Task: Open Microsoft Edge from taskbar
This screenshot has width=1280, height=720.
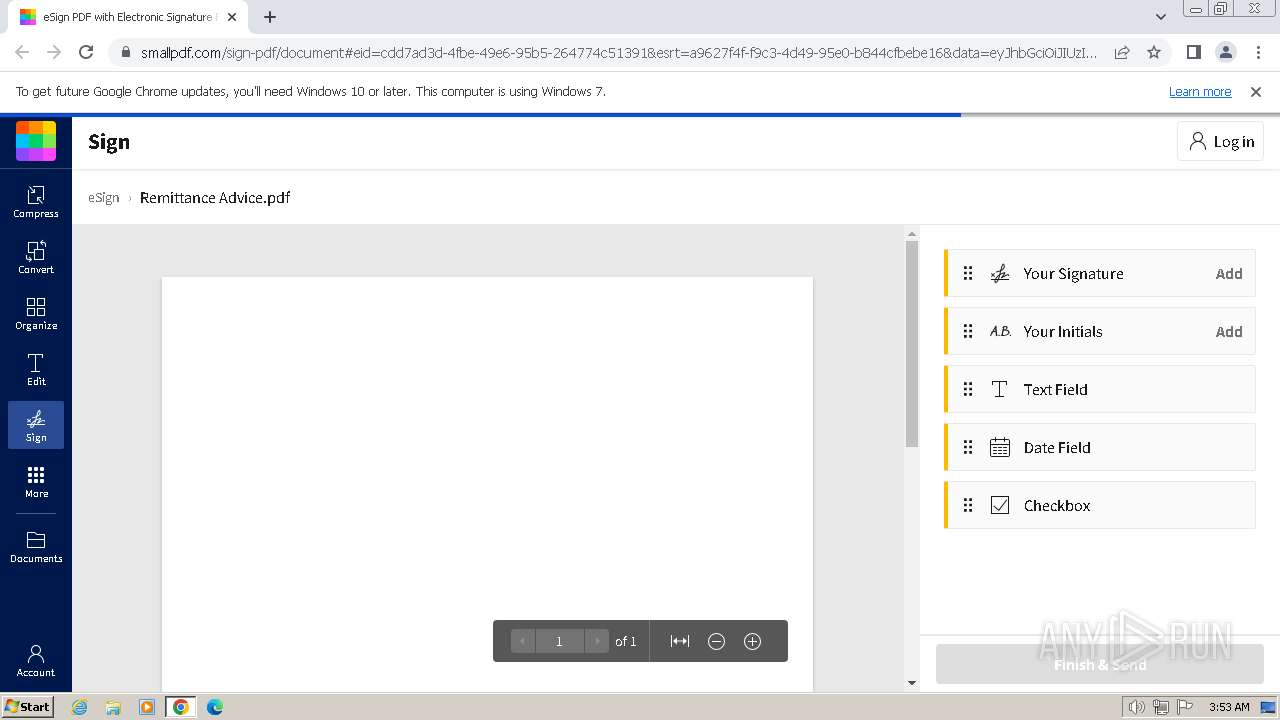Action: pos(215,707)
